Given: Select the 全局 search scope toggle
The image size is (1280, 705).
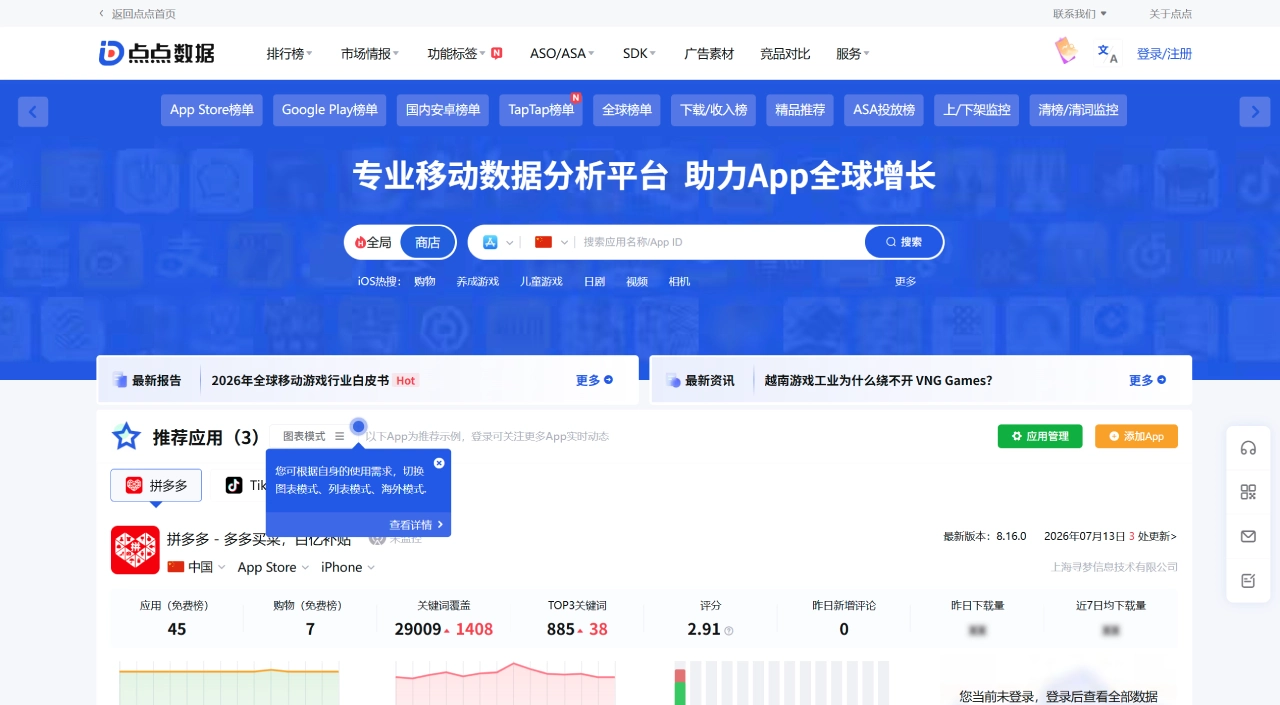Looking at the screenshot, I should click(x=373, y=242).
